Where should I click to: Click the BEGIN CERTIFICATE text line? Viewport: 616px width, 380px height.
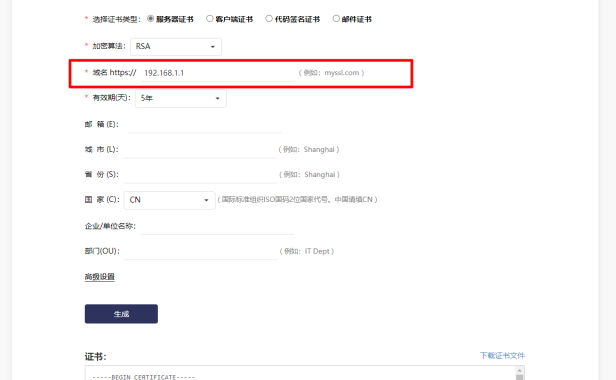[144, 377]
